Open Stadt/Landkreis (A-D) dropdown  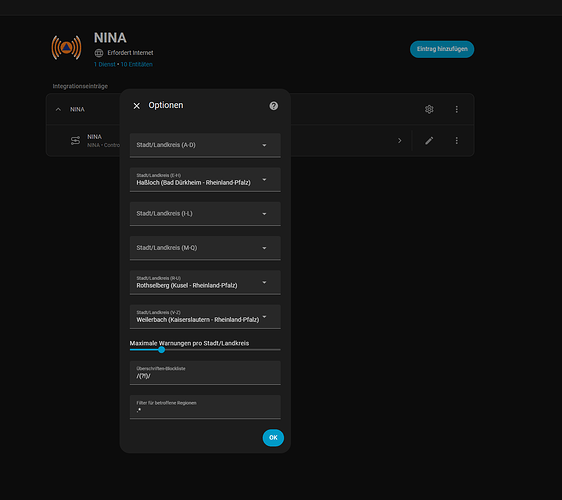click(x=205, y=145)
